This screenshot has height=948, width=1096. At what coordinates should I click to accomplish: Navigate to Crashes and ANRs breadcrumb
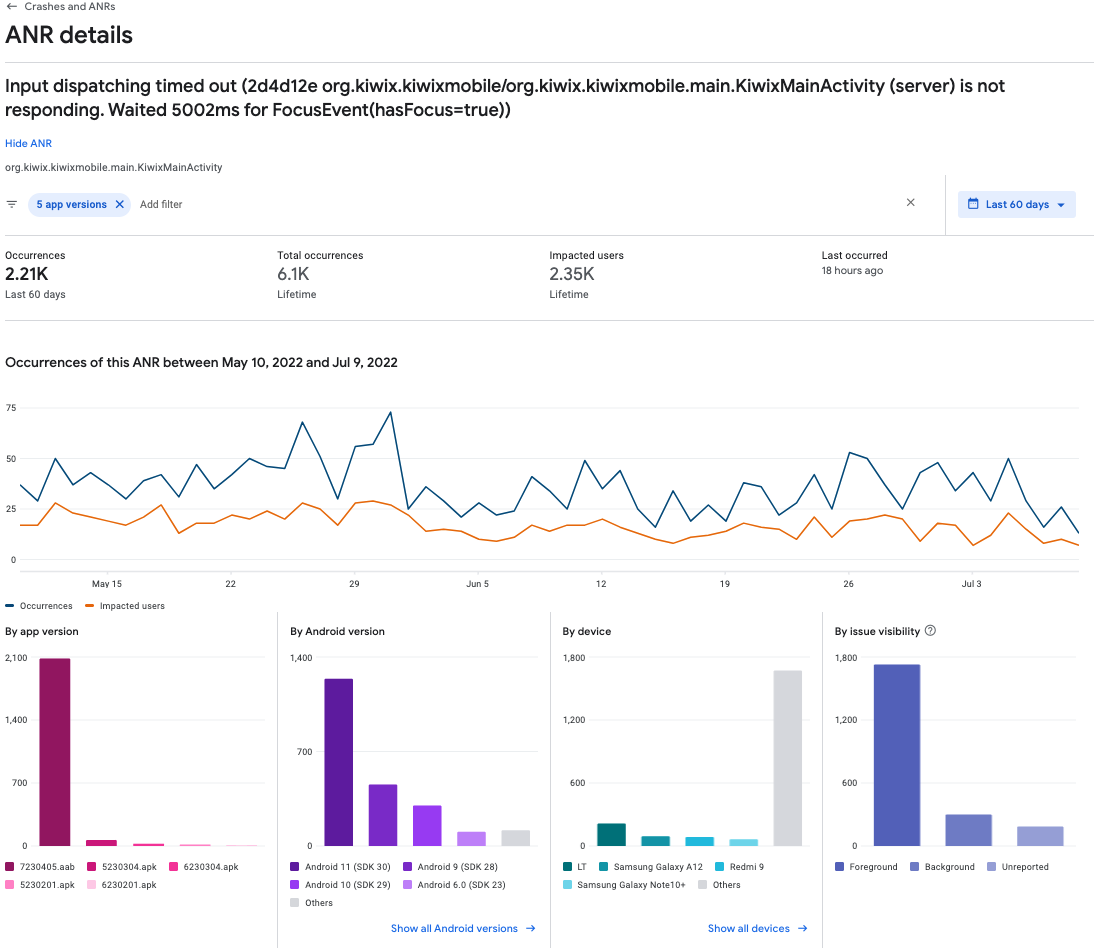(x=68, y=6)
